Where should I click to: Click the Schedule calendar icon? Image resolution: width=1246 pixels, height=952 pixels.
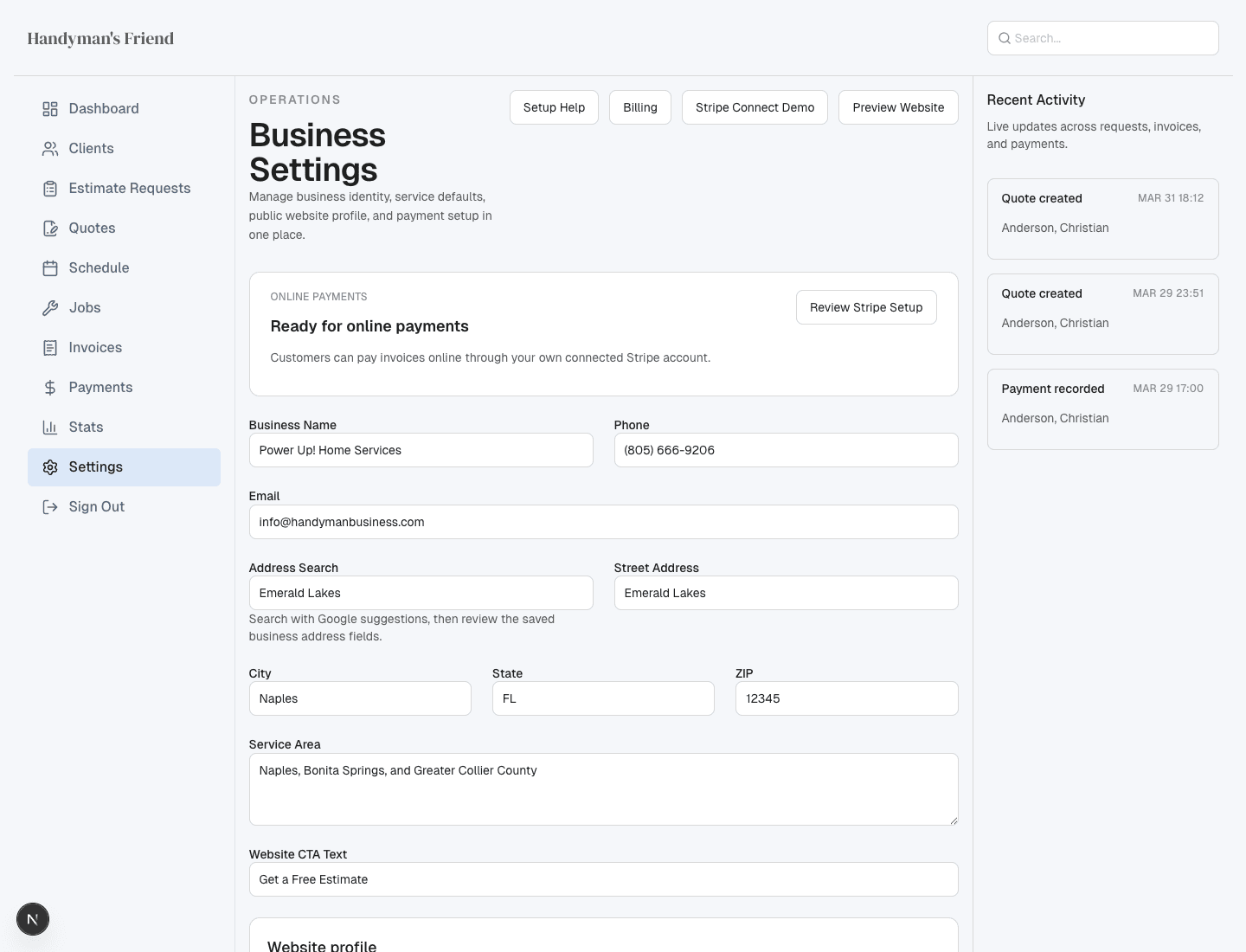point(50,268)
